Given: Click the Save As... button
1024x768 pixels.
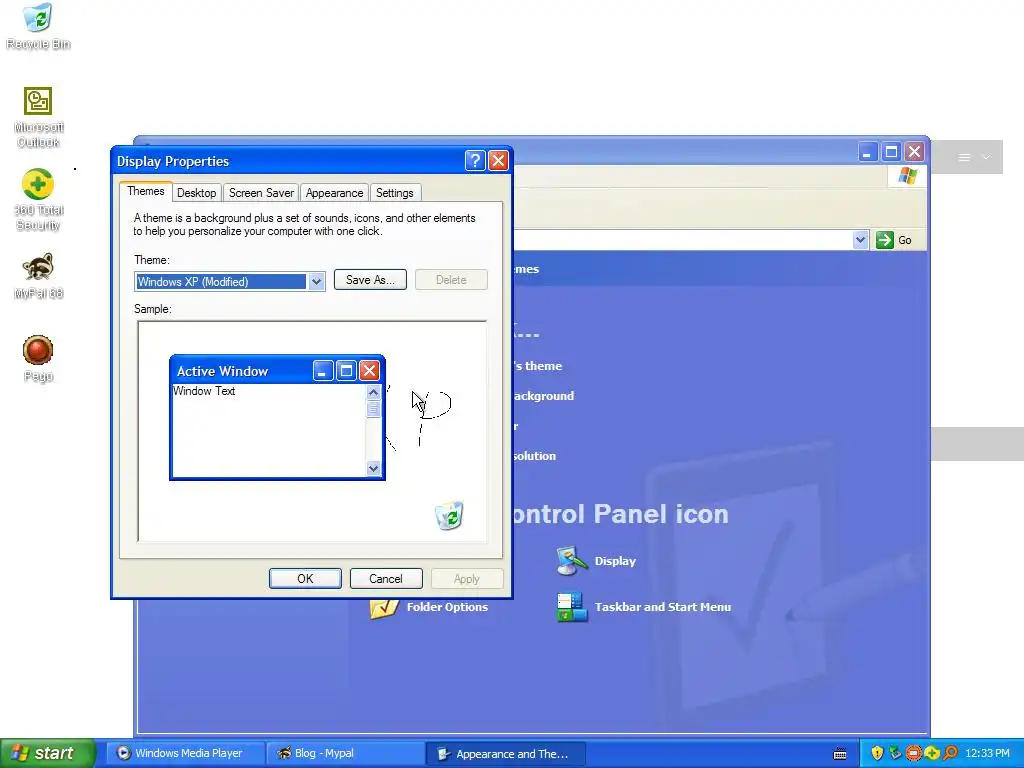Looking at the screenshot, I should [370, 280].
